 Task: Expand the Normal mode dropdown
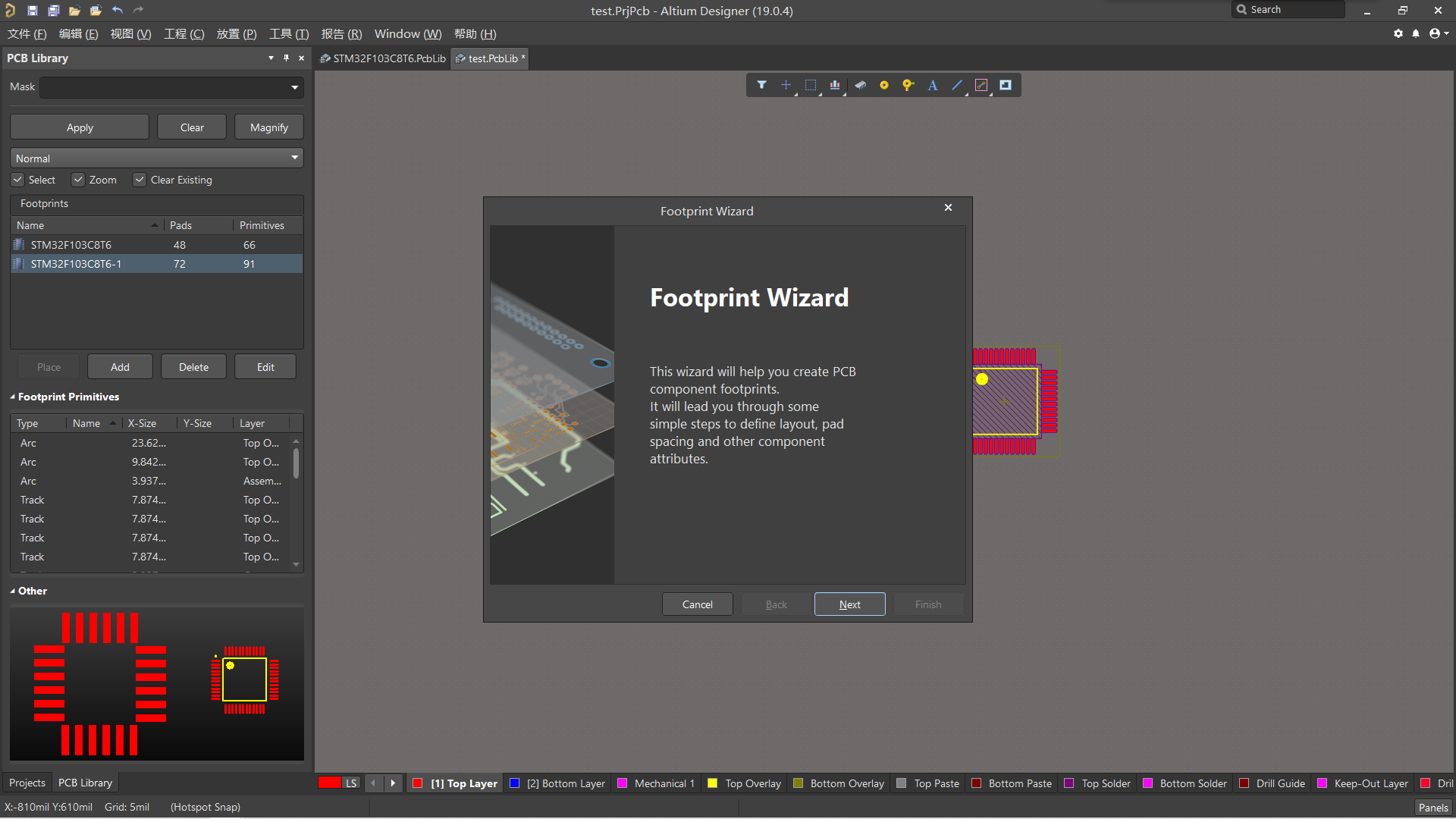294,158
